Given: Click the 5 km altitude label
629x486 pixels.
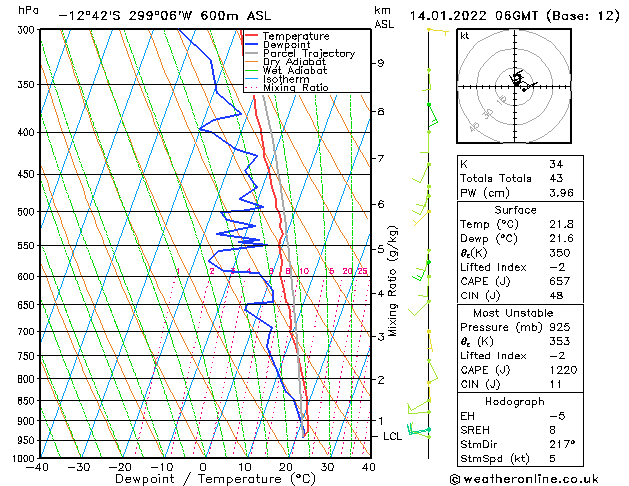Looking at the screenshot, I should pos(380,249).
